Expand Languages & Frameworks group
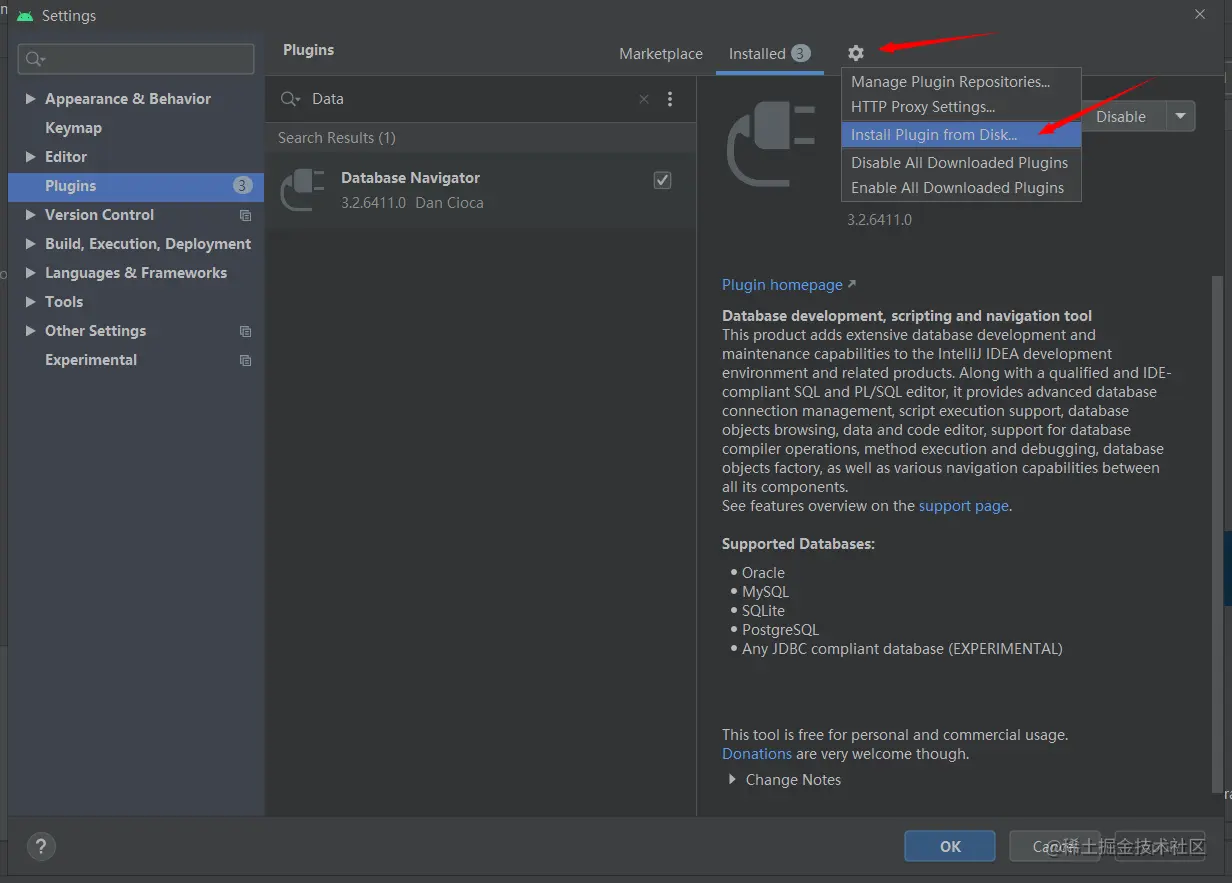Viewport: 1232px width, 883px height. point(31,273)
